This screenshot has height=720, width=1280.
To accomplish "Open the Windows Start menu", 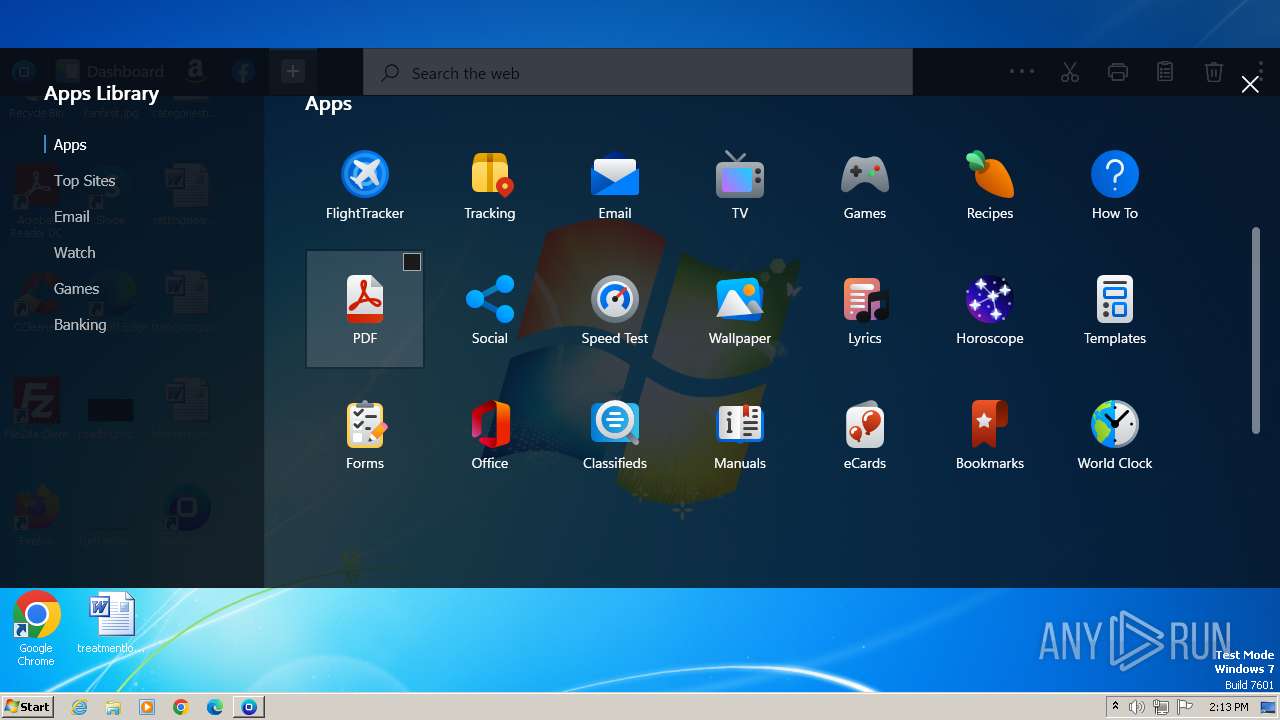I will 28,706.
